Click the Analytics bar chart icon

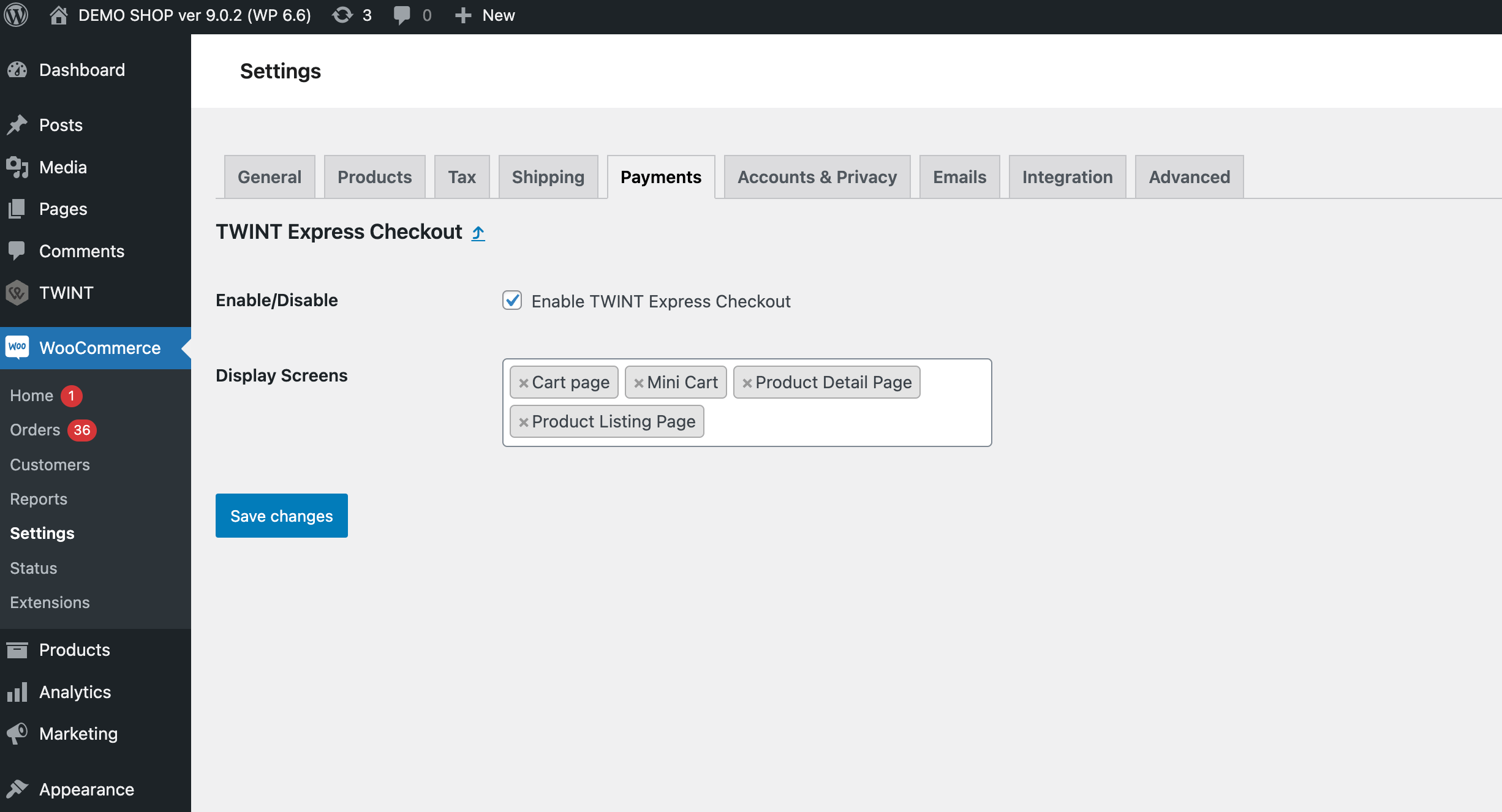(x=17, y=692)
